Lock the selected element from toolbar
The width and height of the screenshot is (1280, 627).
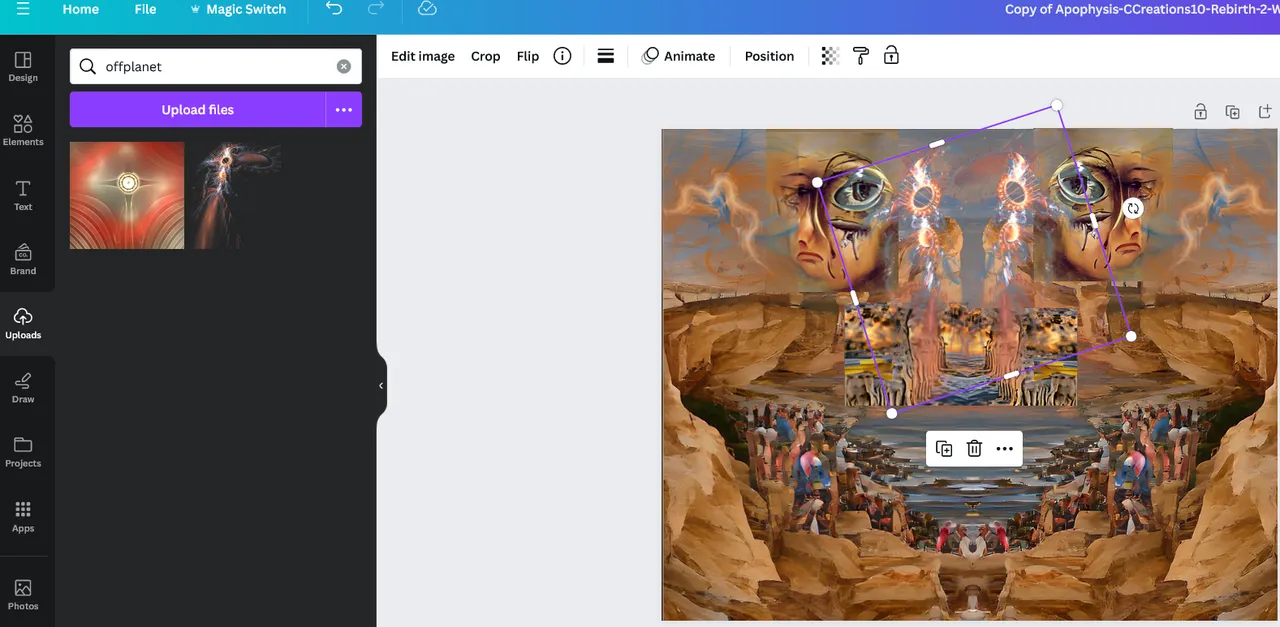891,56
